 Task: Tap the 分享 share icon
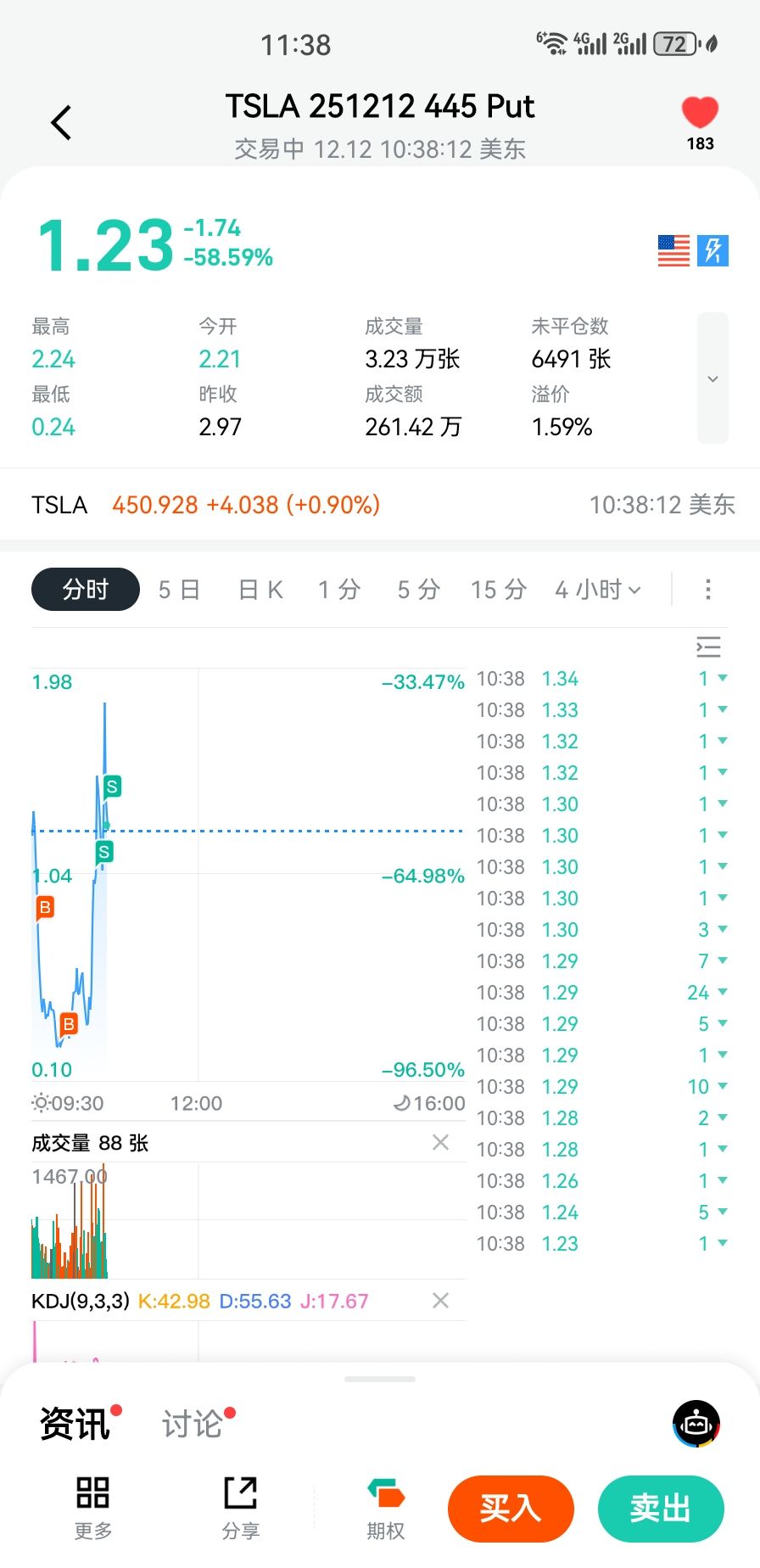click(241, 1506)
